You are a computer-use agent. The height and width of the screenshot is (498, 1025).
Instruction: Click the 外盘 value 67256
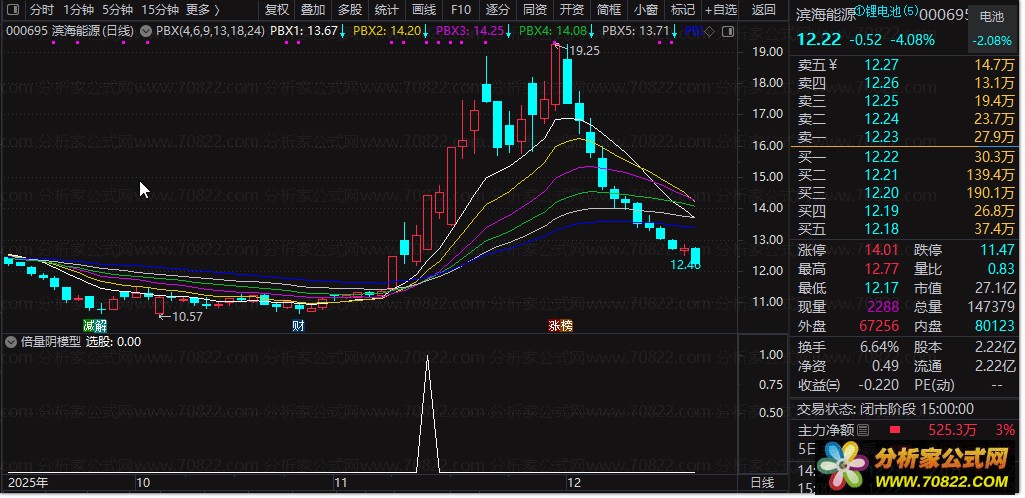(879, 325)
